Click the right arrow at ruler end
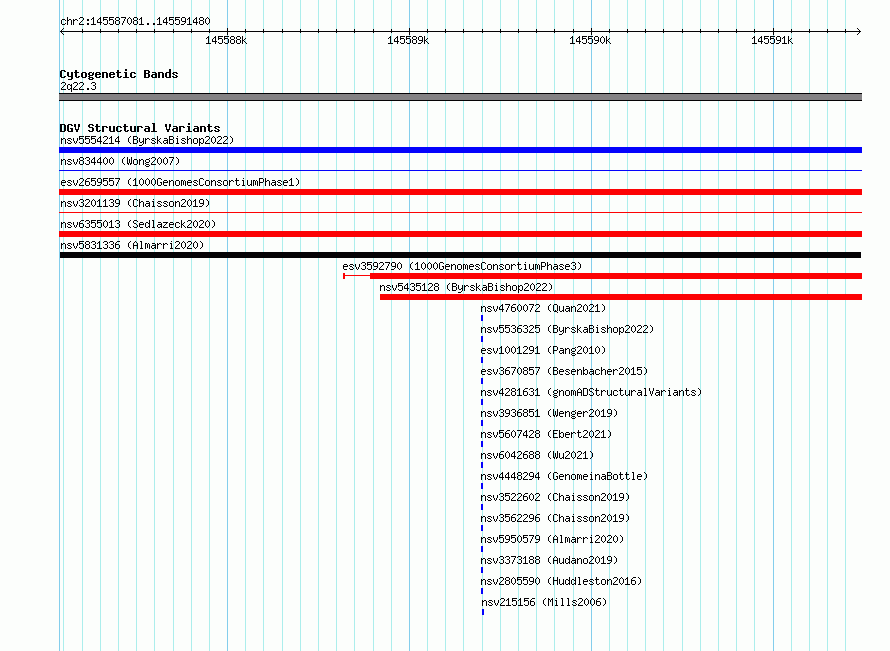Image resolution: width=890 pixels, height=651 pixels. (x=859, y=31)
